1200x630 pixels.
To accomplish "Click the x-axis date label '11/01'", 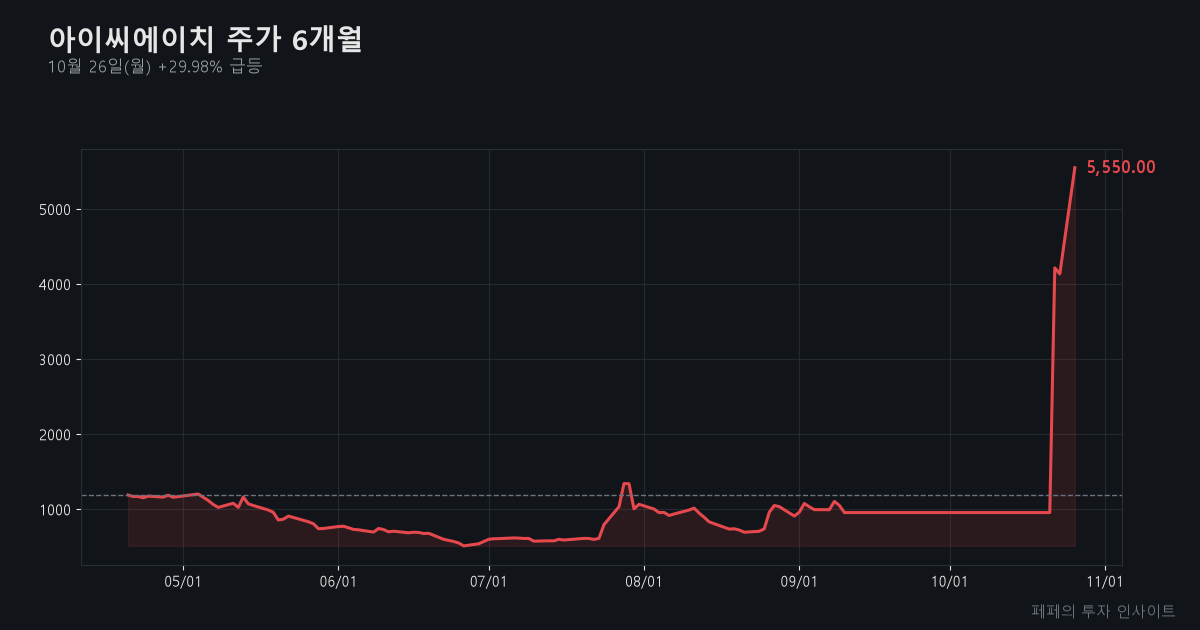I will pyautogui.click(x=1105, y=580).
